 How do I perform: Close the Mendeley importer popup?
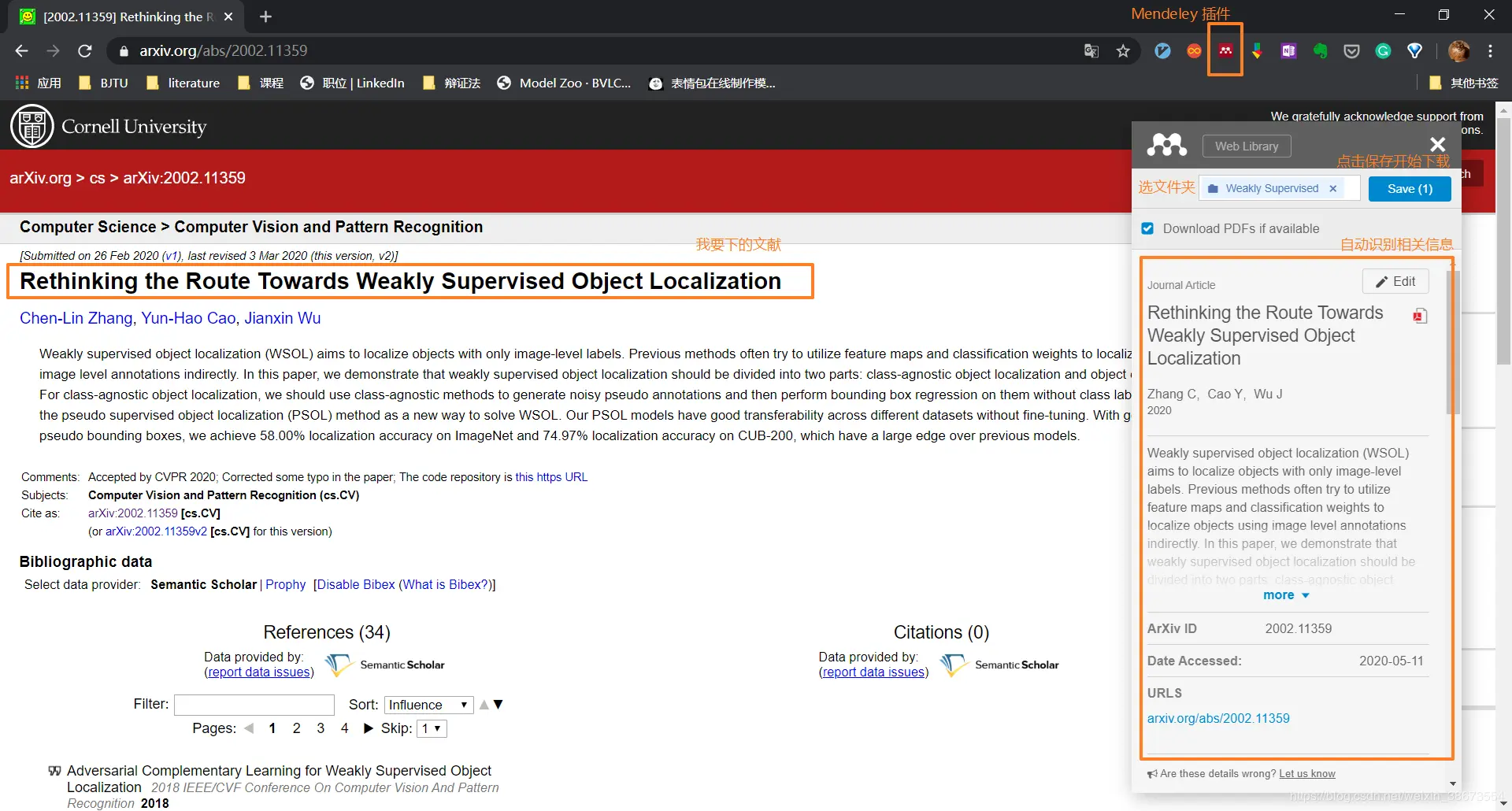pyautogui.click(x=1437, y=144)
